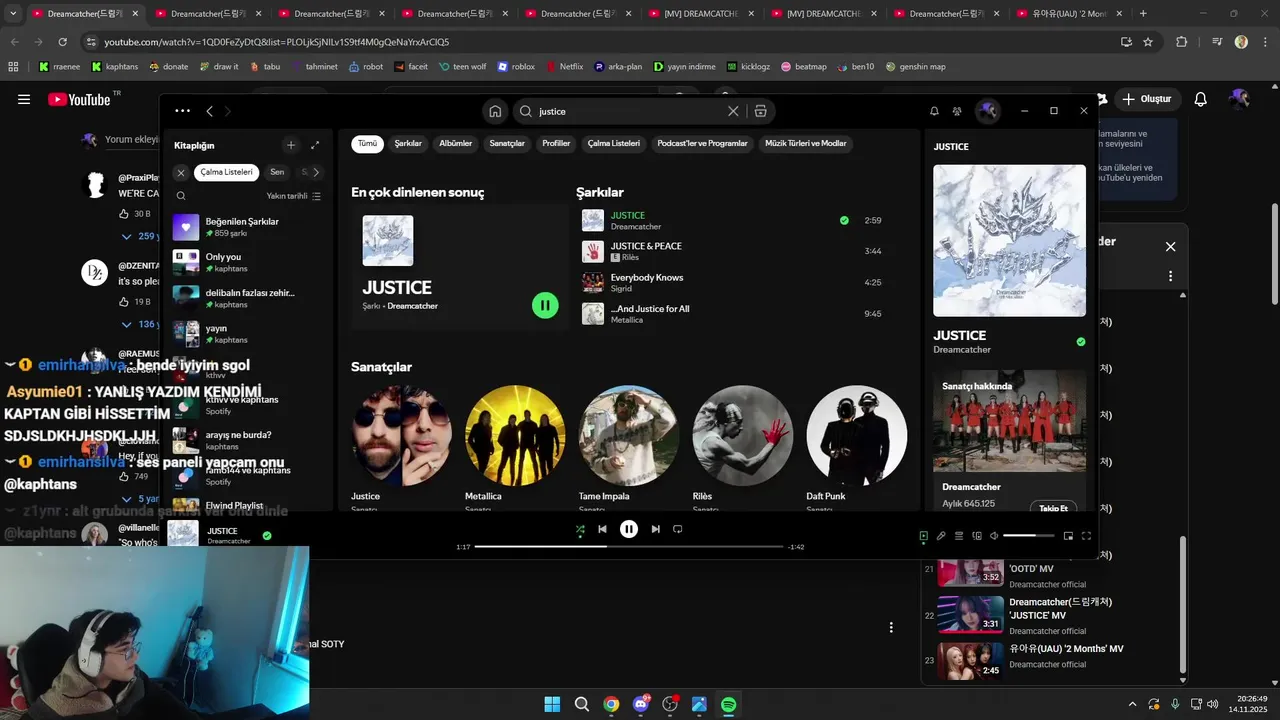
Task: Open Friend Activity icon in Spotify
Action: coord(957,111)
